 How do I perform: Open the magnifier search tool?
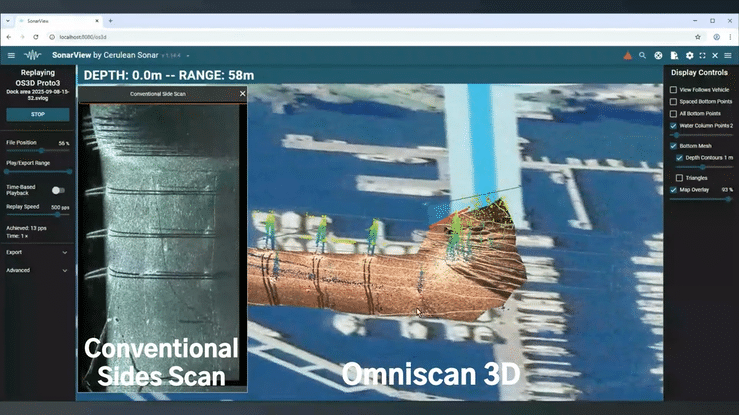(643, 56)
